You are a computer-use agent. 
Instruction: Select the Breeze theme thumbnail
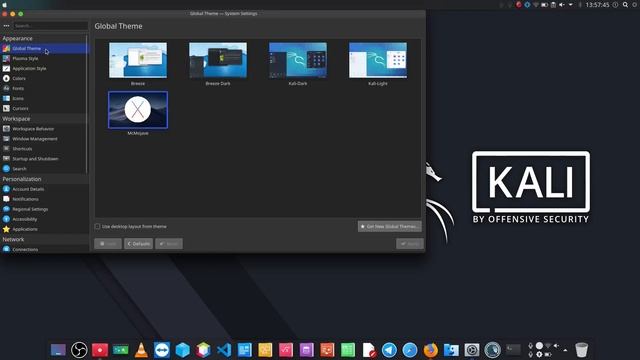pos(138,60)
